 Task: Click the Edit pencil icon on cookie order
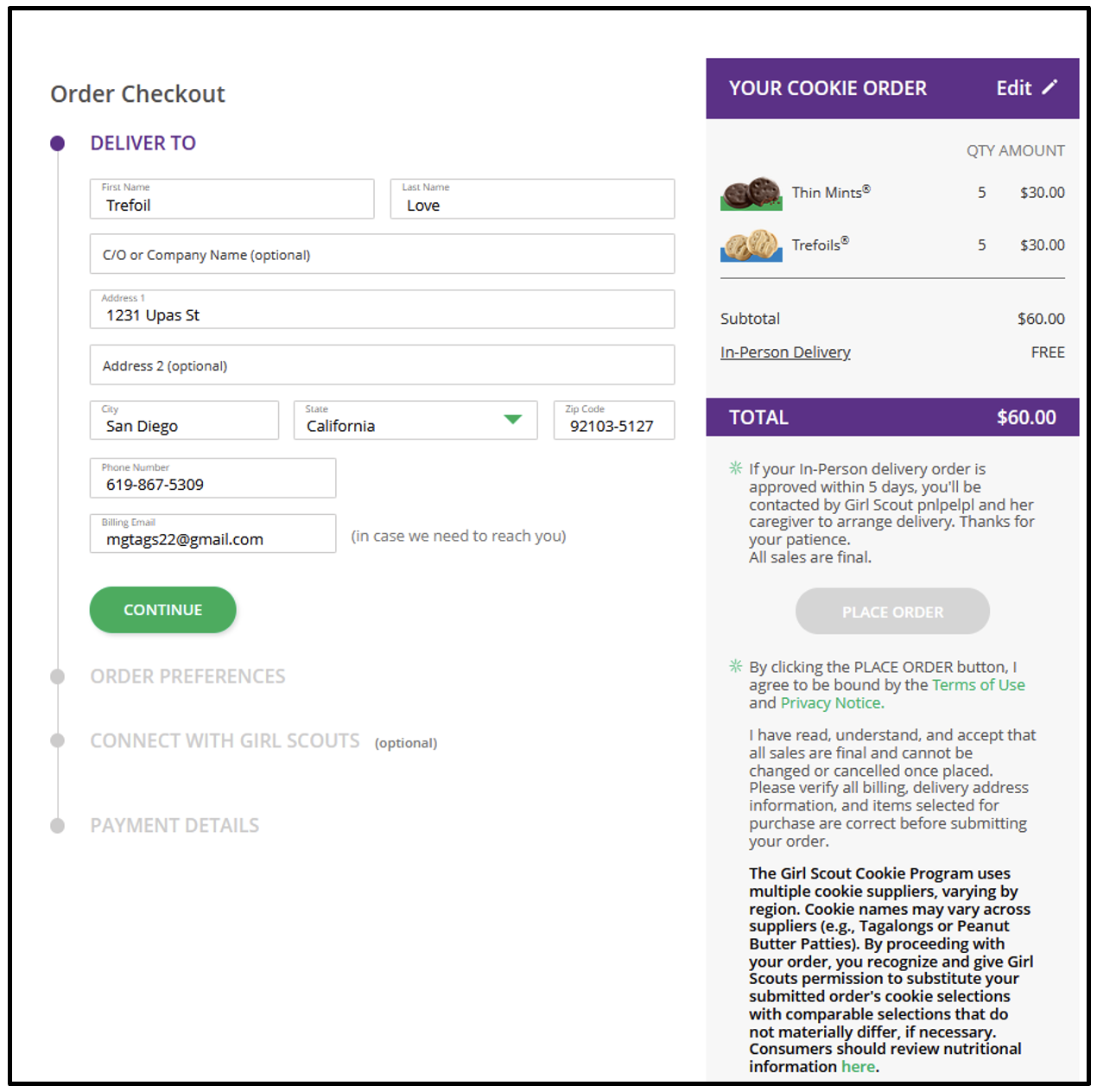tap(1051, 87)
